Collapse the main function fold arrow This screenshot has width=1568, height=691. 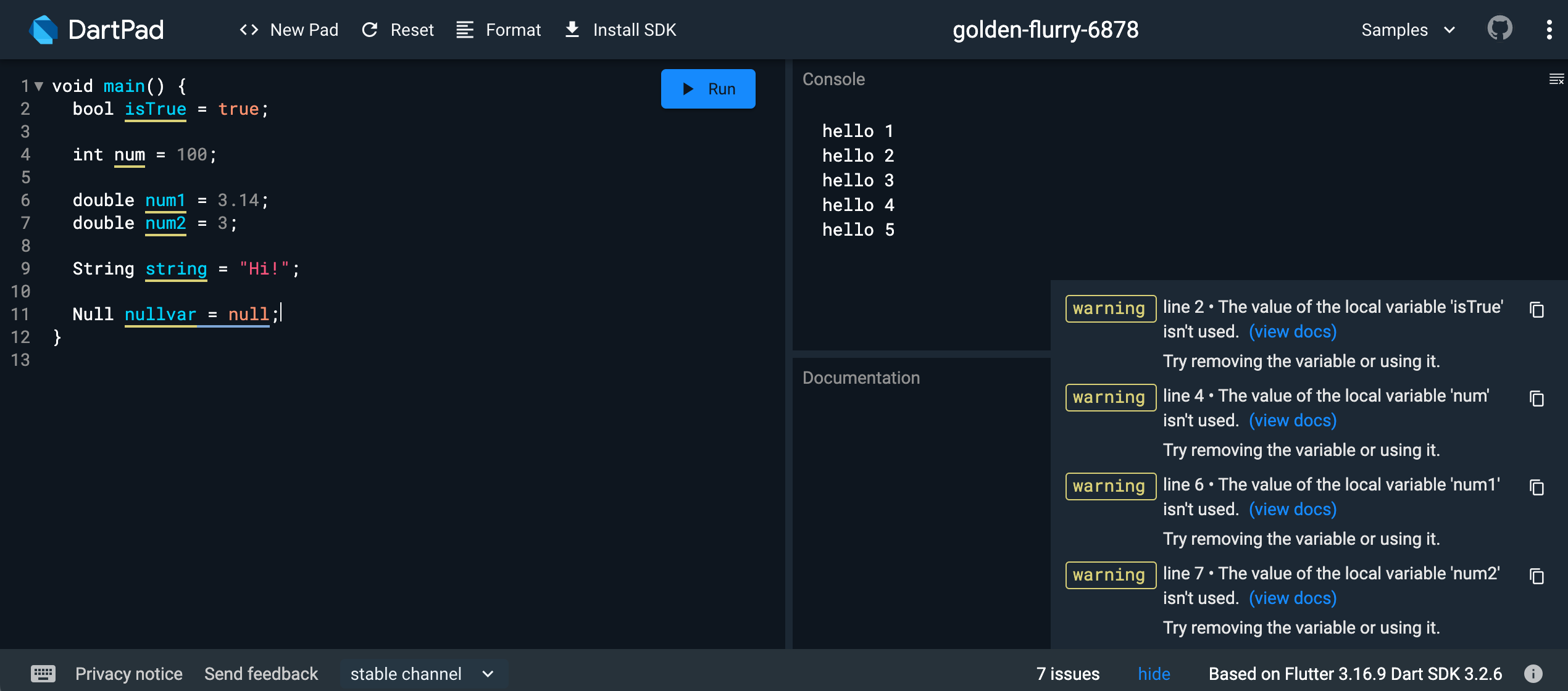(x=39, y=86)
